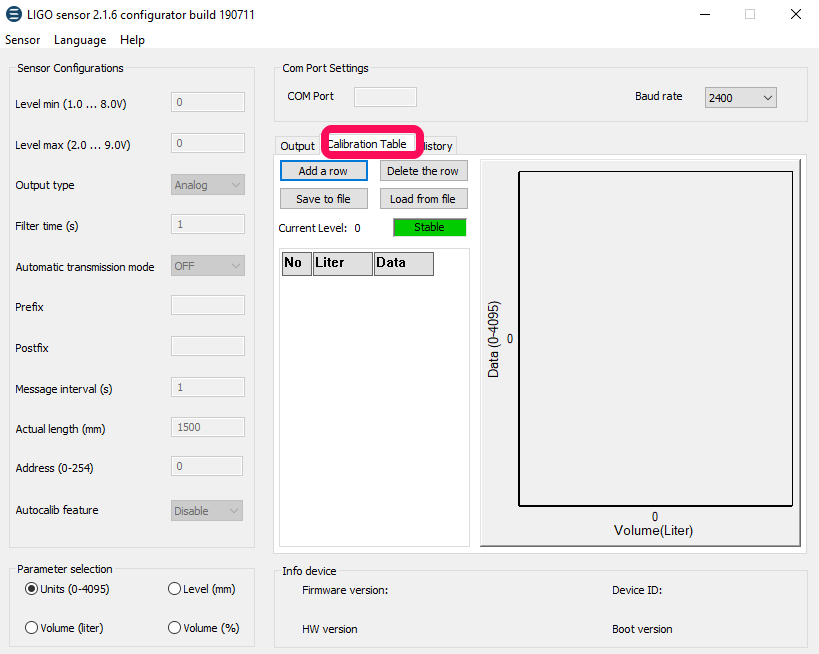Choose Volume (liter) radio option
The height and width of the screenshot is (654, 819).
pyautogui.click(x=31, y=628)
